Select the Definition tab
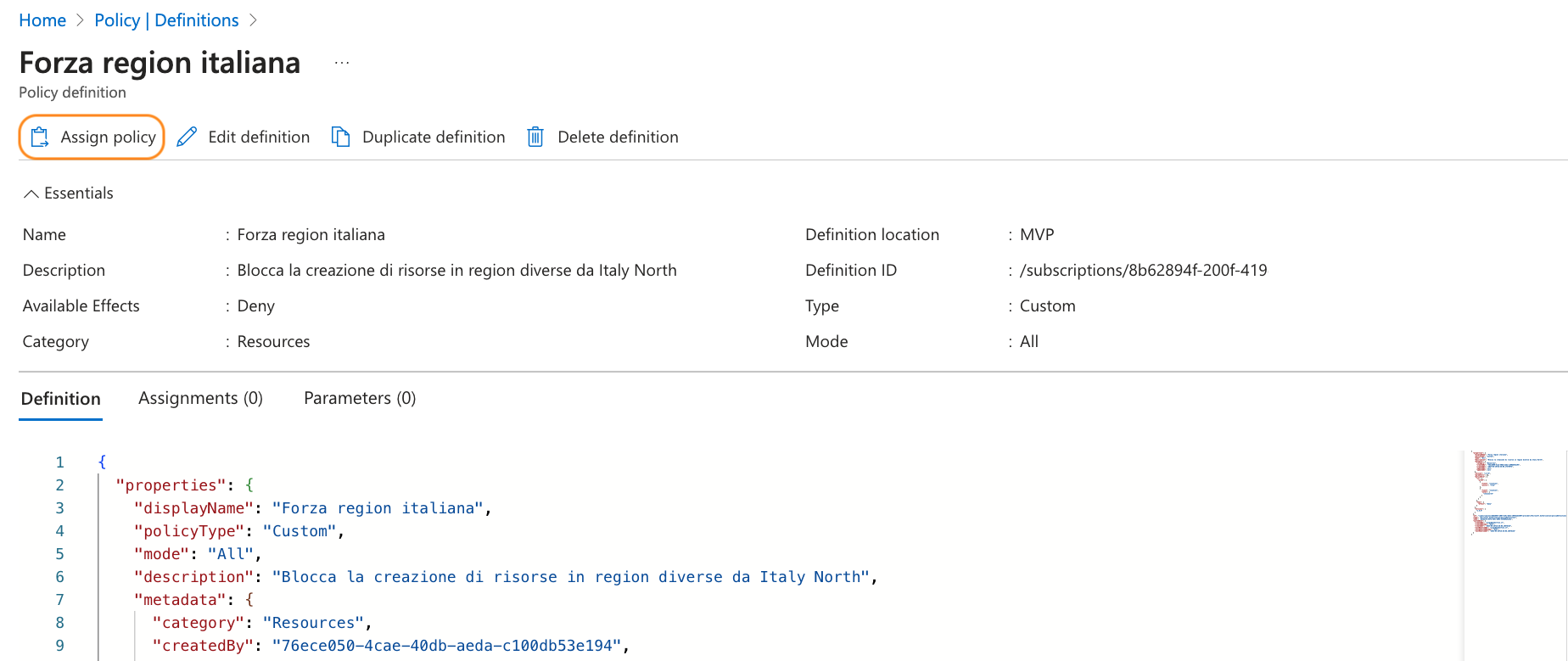The image size is (1568, 661). [x=60, y=399]
